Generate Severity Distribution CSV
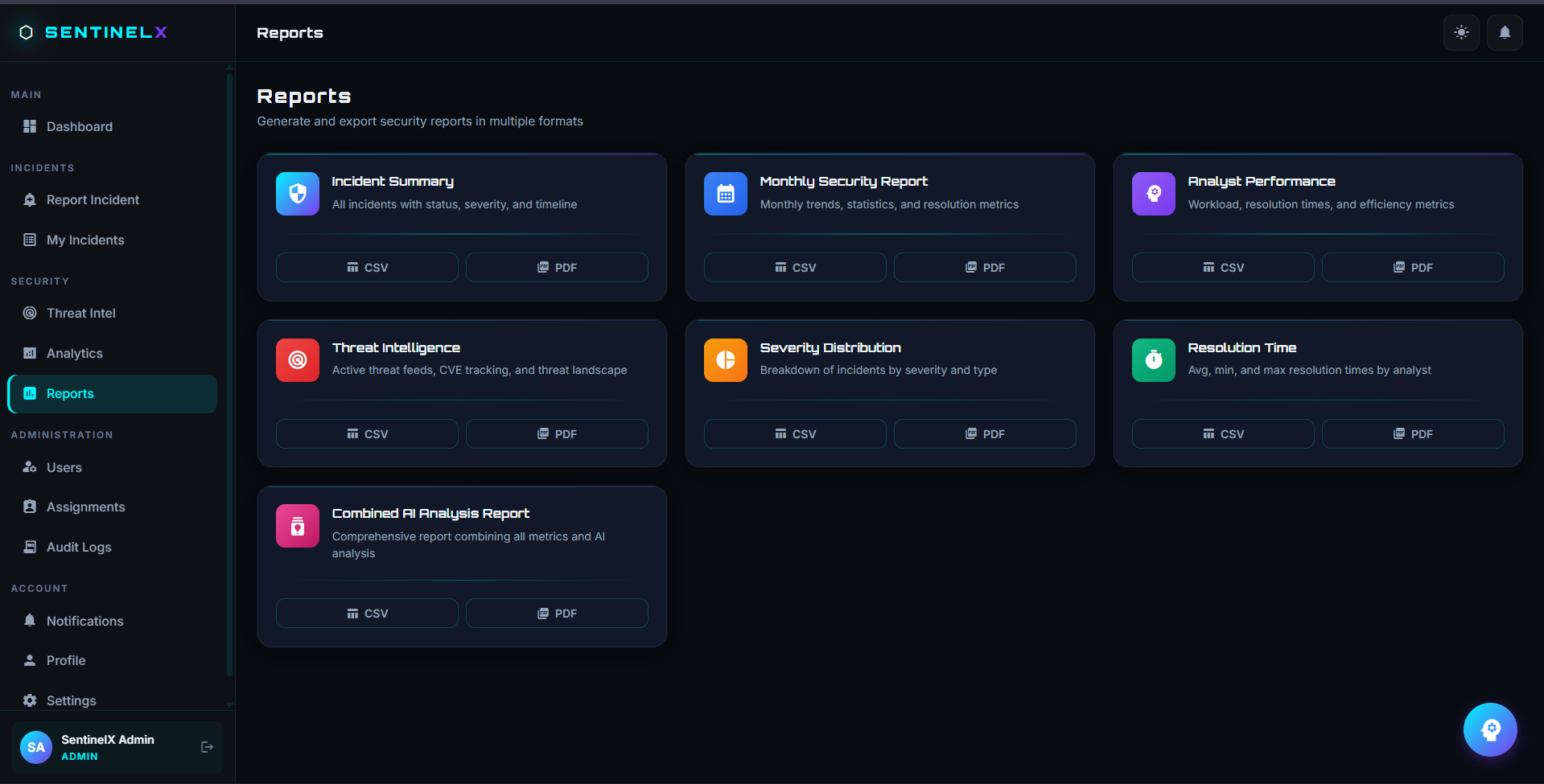Screen dimensions: 1544x784 795,434
